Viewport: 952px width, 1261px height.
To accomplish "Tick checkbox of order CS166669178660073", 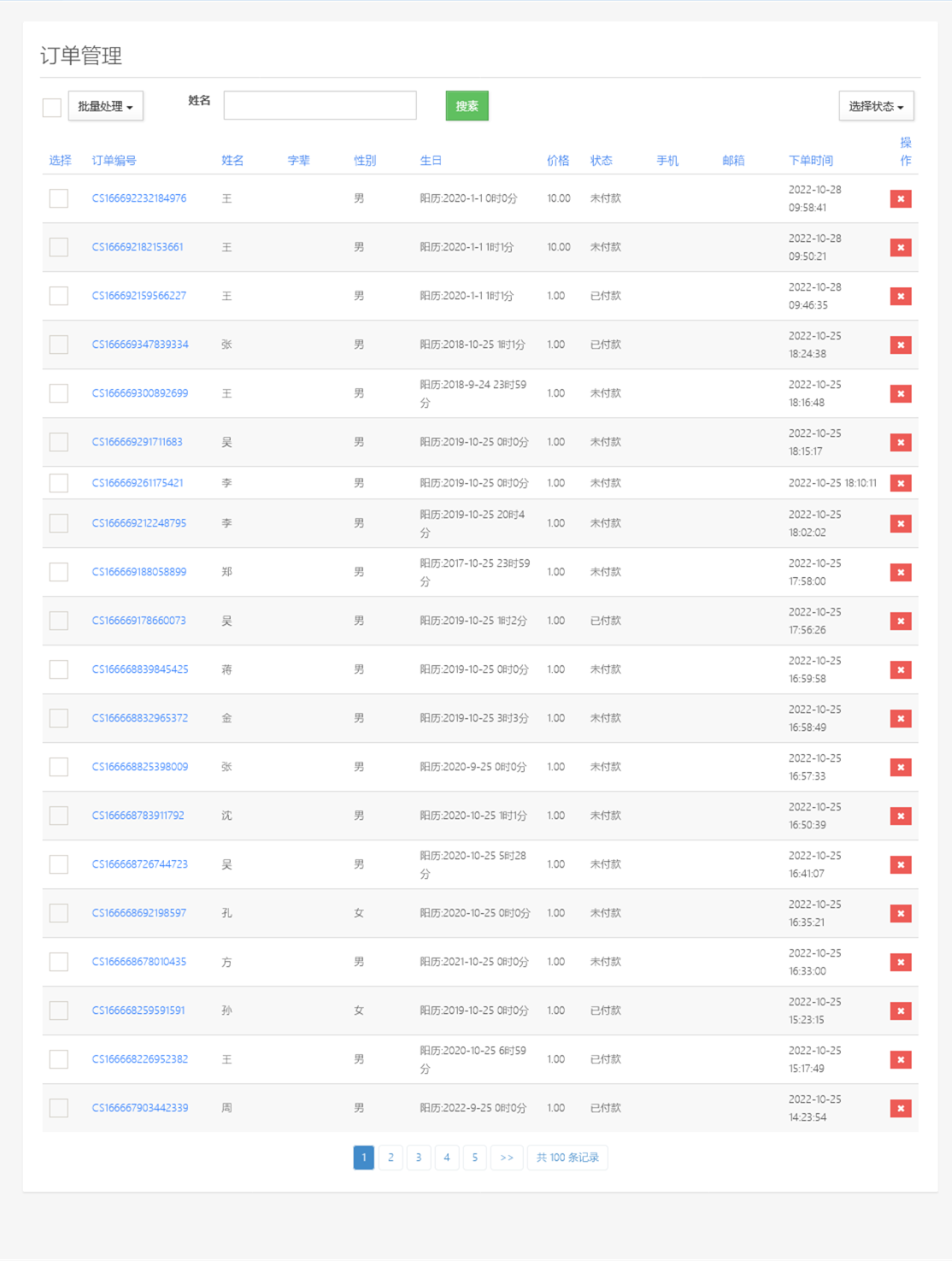I will (59, 621).
